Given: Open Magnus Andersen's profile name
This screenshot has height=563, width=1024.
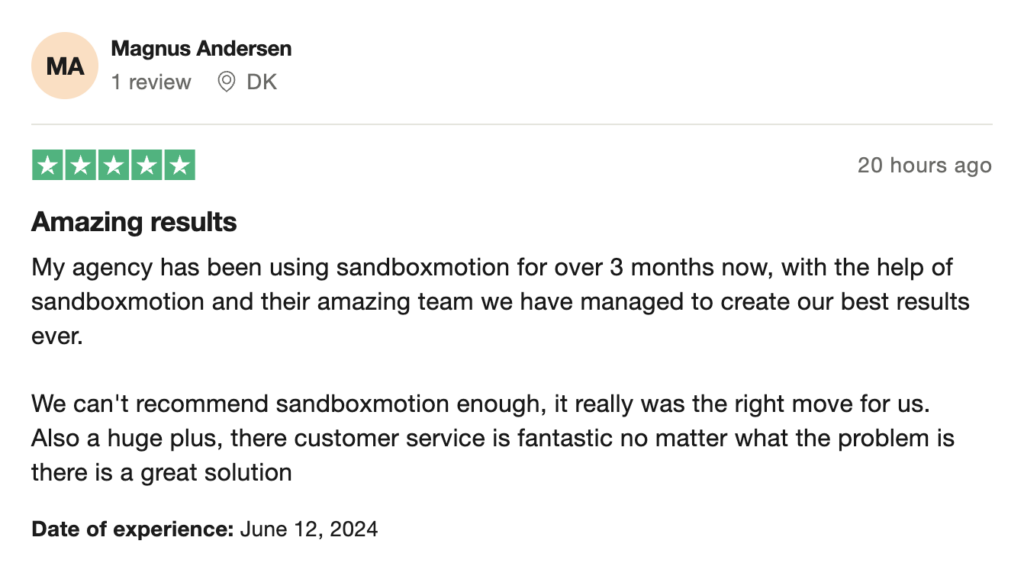Looking at the screenshot, I should coord(201,48).
